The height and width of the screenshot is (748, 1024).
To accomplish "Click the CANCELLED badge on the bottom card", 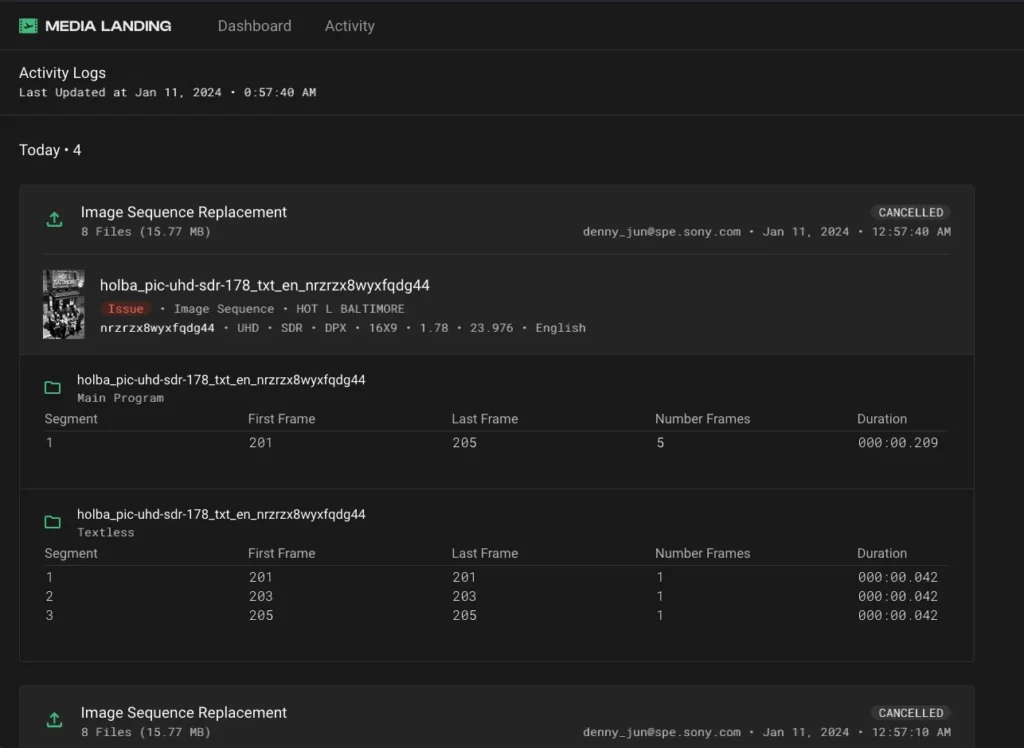I will coord(910,713).
